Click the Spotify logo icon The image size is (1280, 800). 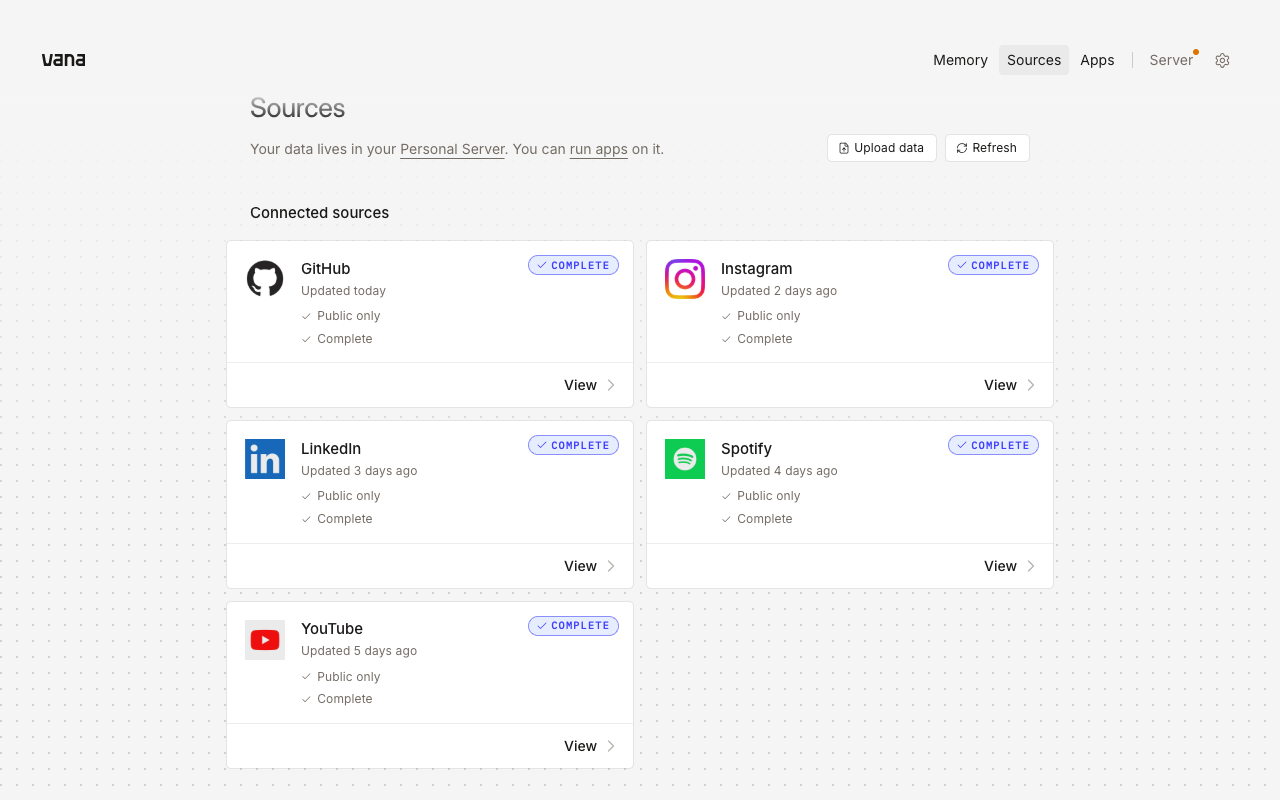pos(685,459)
